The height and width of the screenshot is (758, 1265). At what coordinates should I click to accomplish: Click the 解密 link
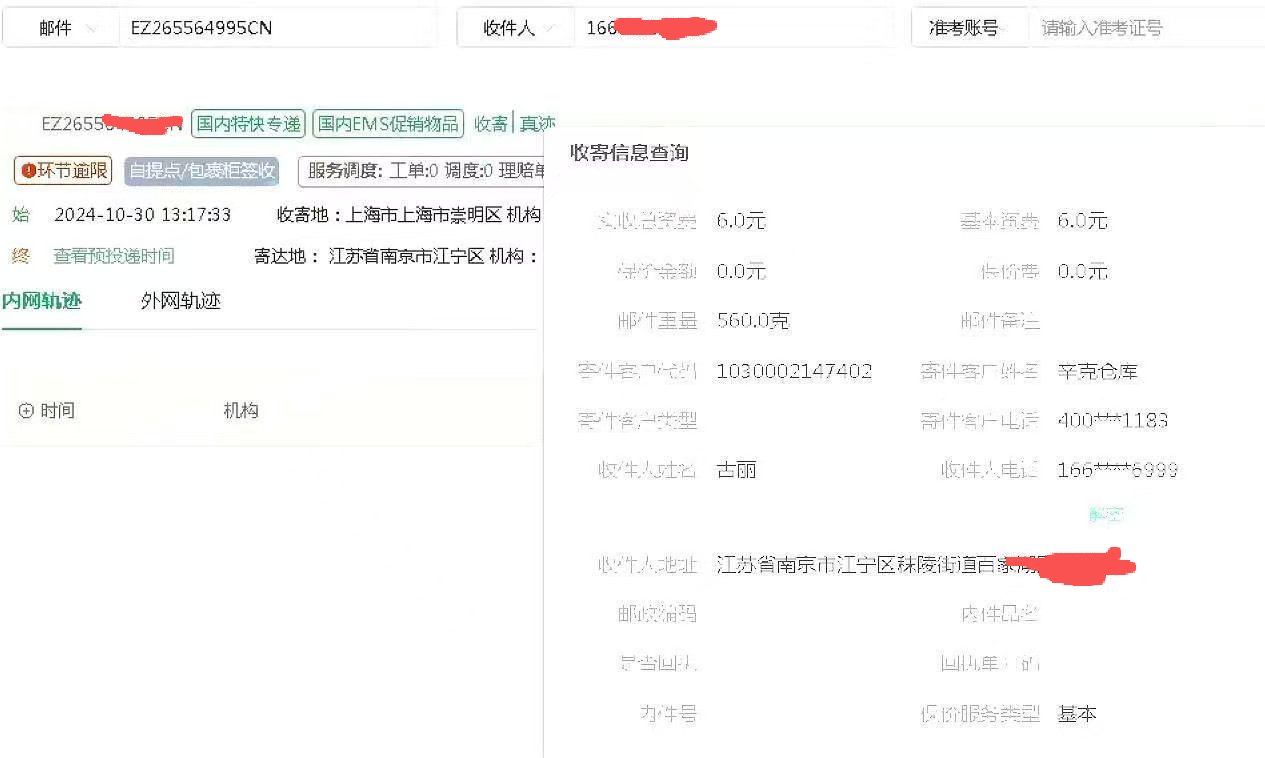1105,515
